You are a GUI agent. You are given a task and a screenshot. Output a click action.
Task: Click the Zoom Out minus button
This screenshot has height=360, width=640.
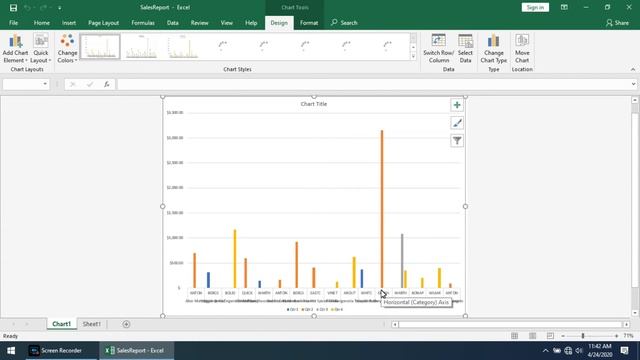coord(563,336)
